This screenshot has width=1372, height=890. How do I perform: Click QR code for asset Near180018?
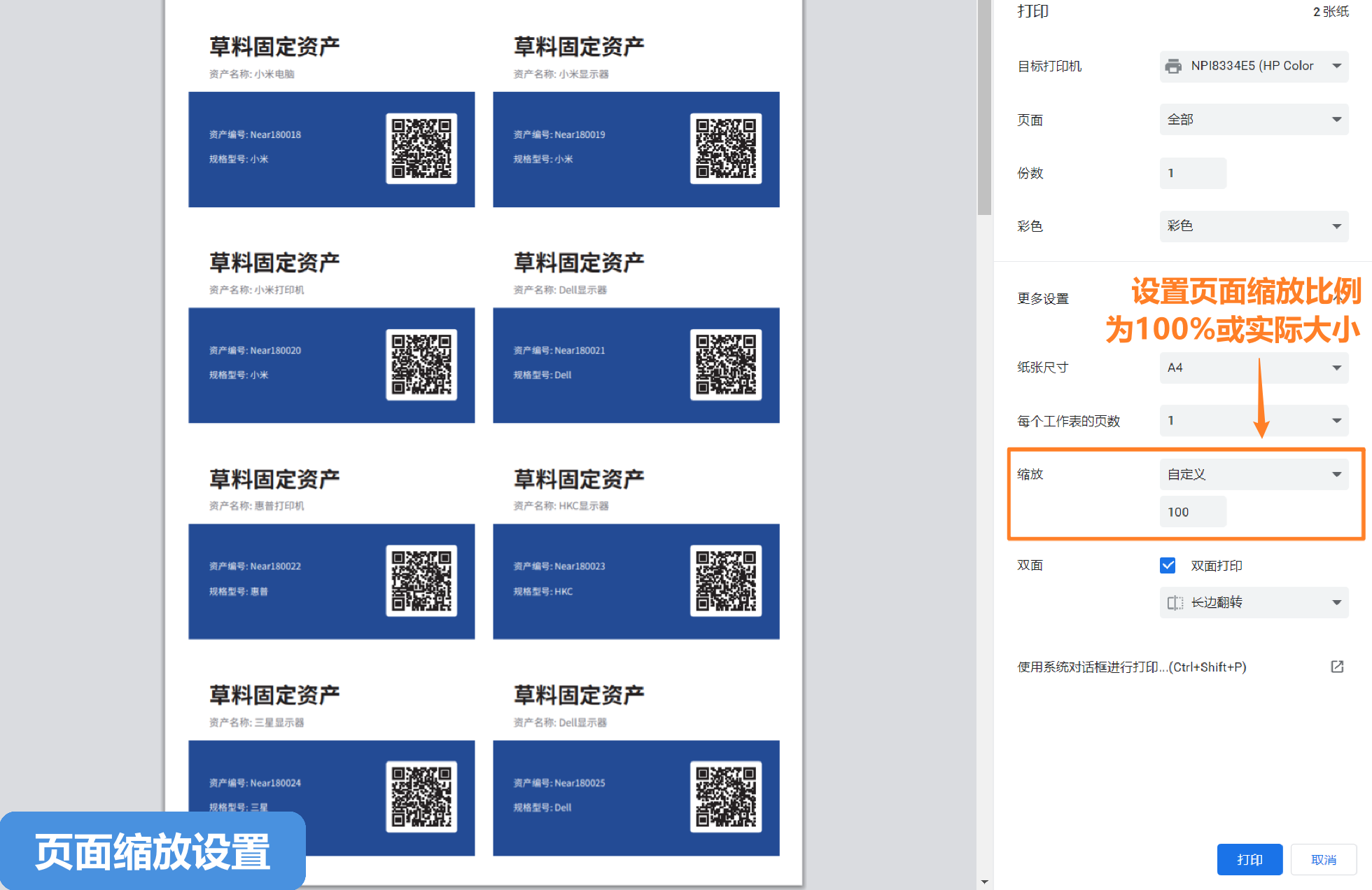[x=421, y=148]
